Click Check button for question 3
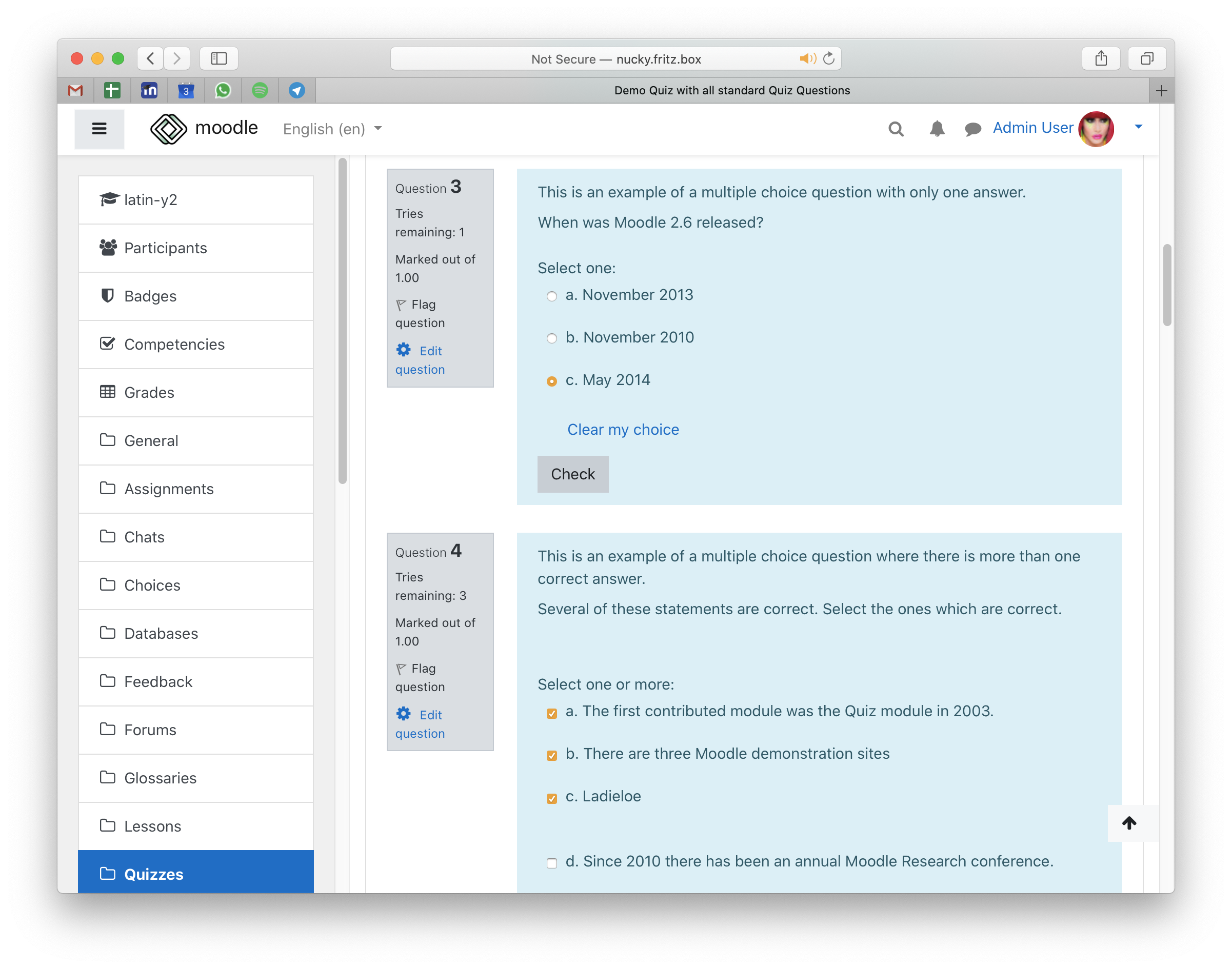The image size is (1232, 969). pyautogui.click(x=572, y=474)
